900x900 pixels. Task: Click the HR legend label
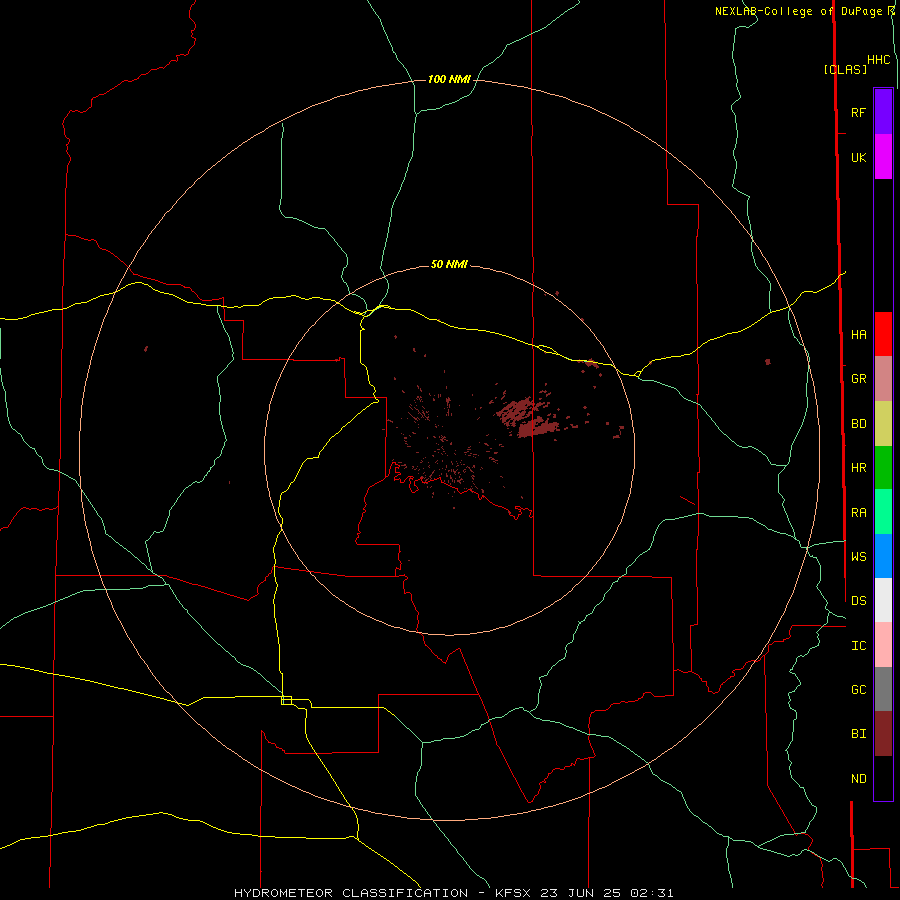(x=858, y=468)
